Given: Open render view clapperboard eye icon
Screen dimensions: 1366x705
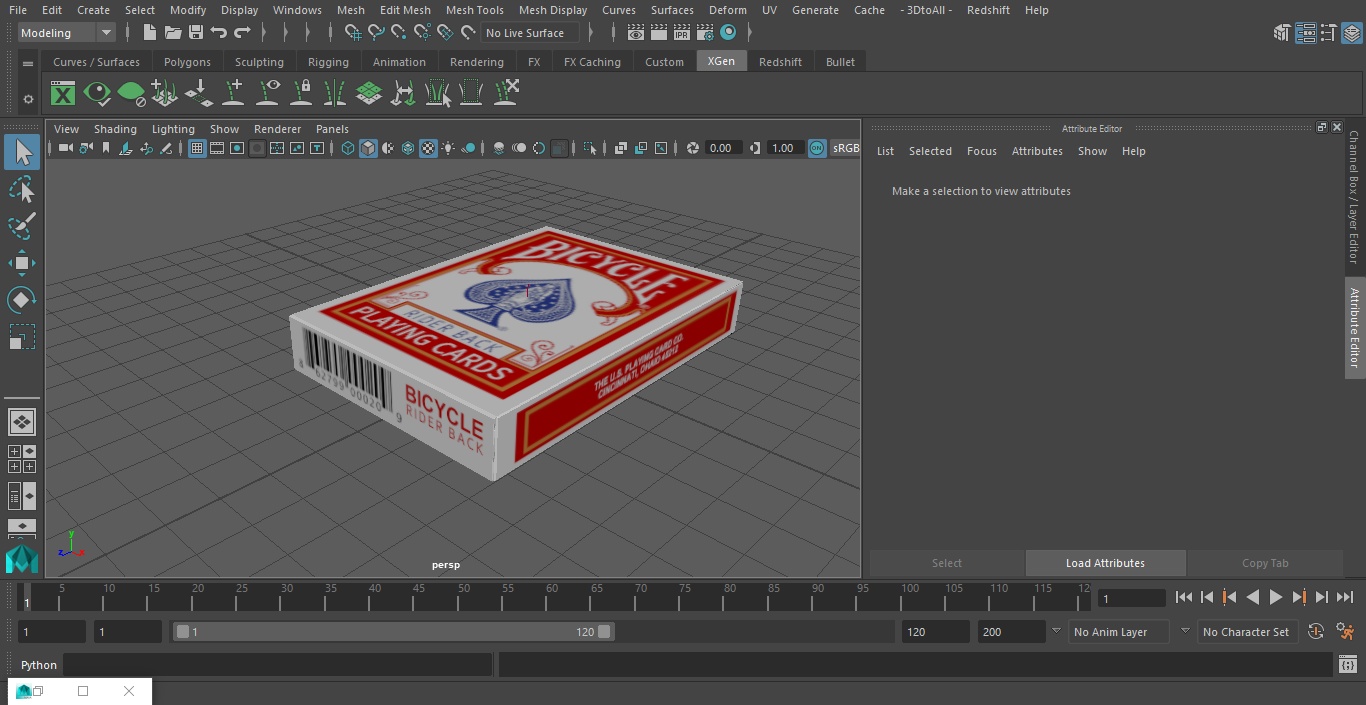Looking at the screenshot, I should [x=636, y=33].
